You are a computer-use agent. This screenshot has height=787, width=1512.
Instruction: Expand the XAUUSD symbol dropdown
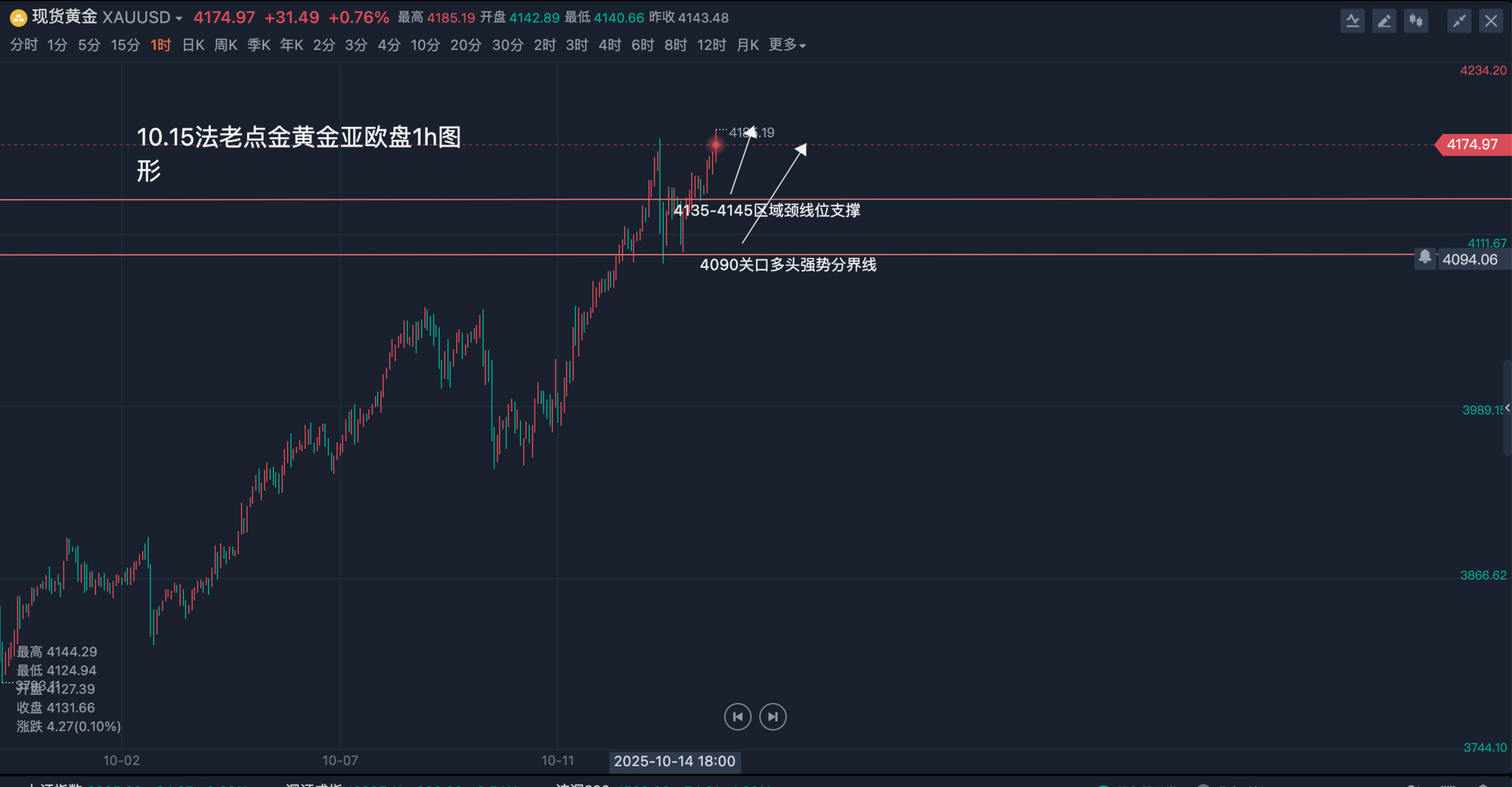pyautogui.click(x=179, y=18)
